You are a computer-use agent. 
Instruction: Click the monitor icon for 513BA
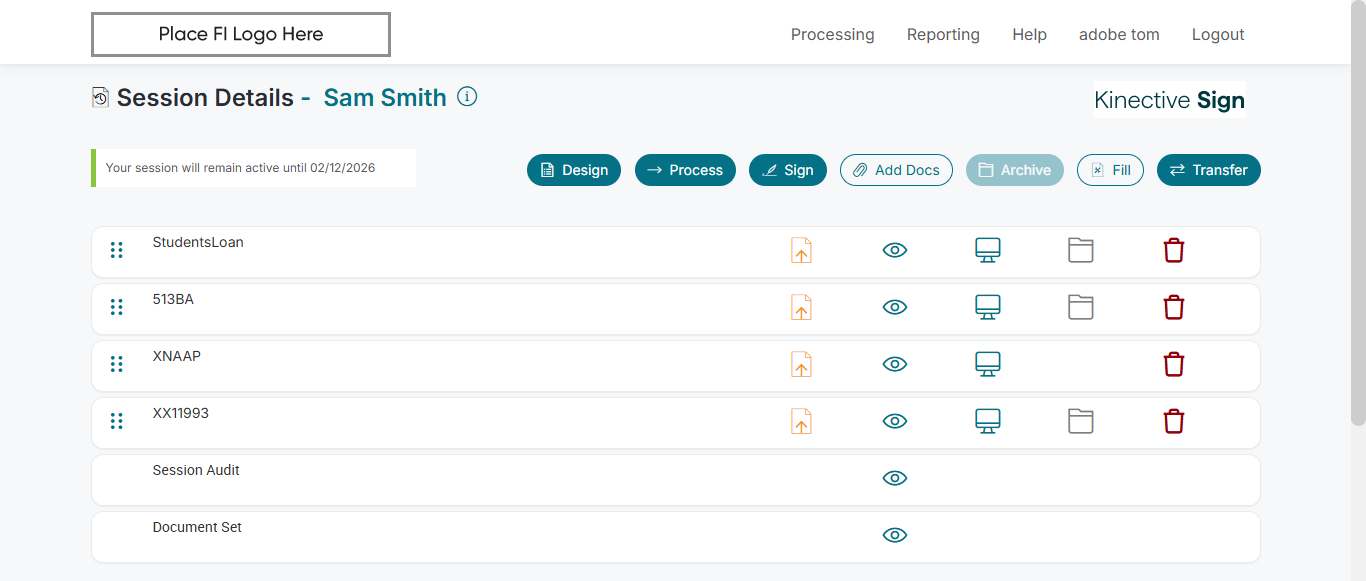[x=988, y=307]
